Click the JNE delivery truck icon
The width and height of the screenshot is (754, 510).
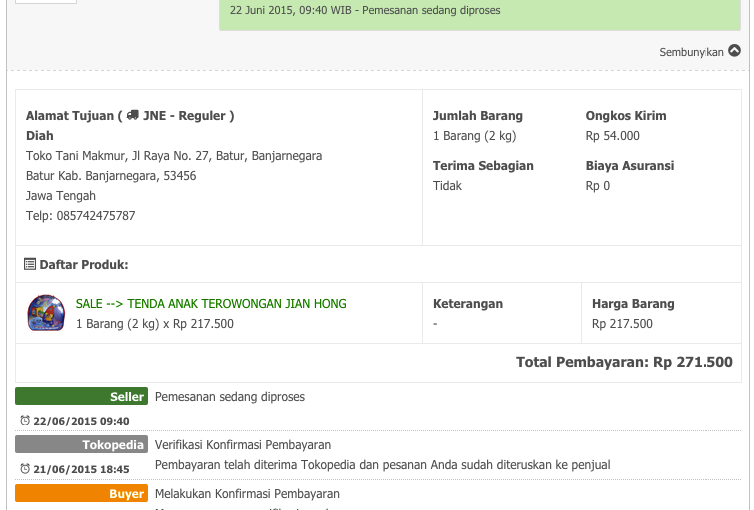coord(132,115)
